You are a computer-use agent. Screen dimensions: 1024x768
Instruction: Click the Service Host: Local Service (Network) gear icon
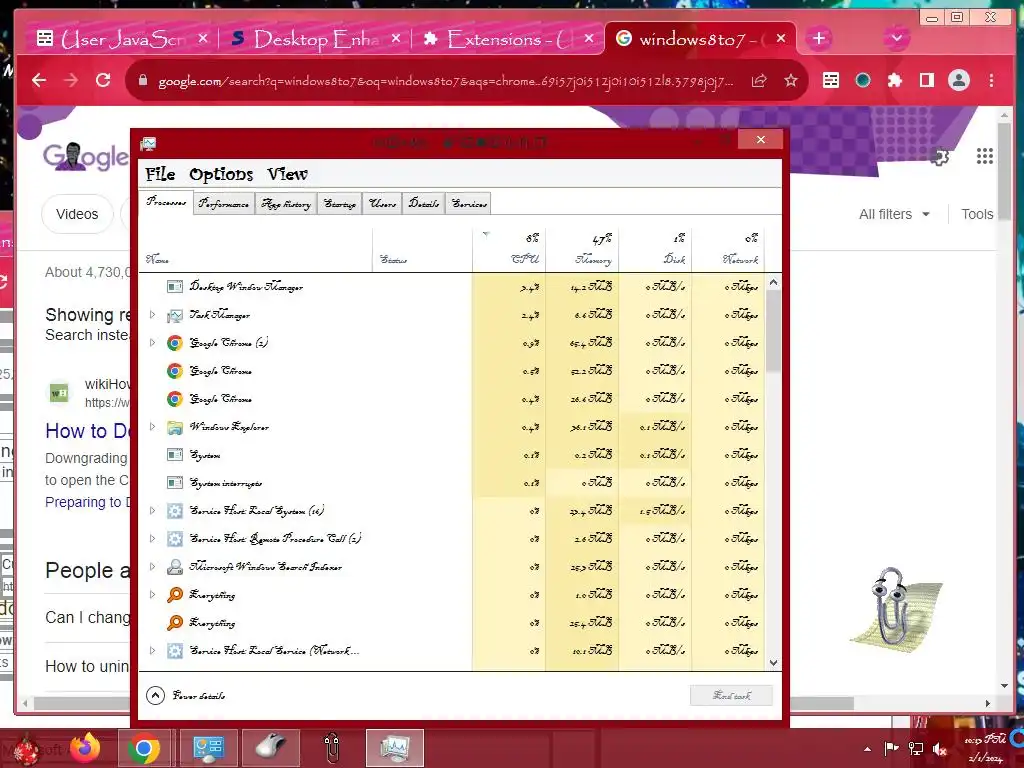click(x=174, y=650)
